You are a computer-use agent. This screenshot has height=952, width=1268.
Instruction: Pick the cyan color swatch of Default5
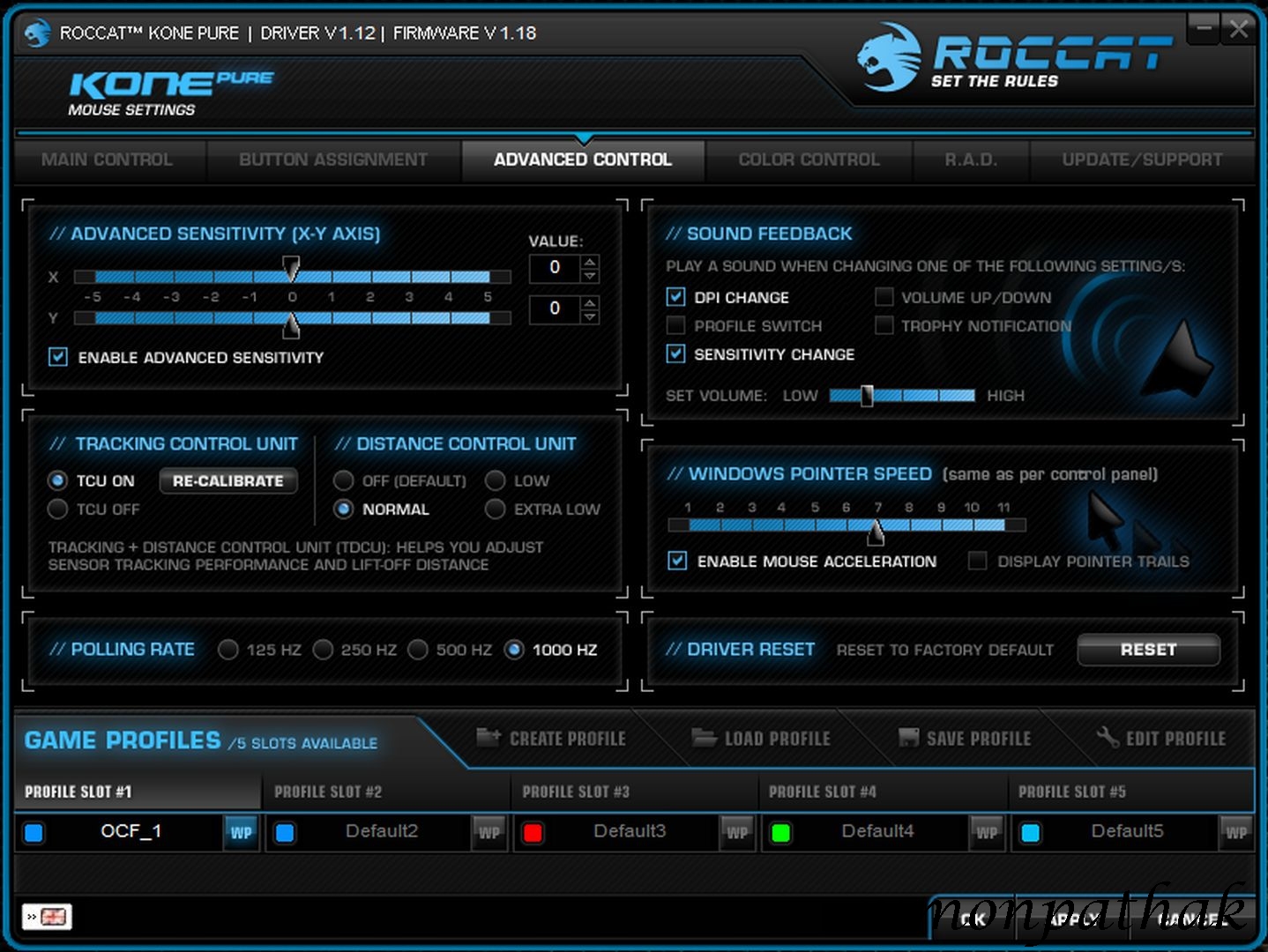1030,833
